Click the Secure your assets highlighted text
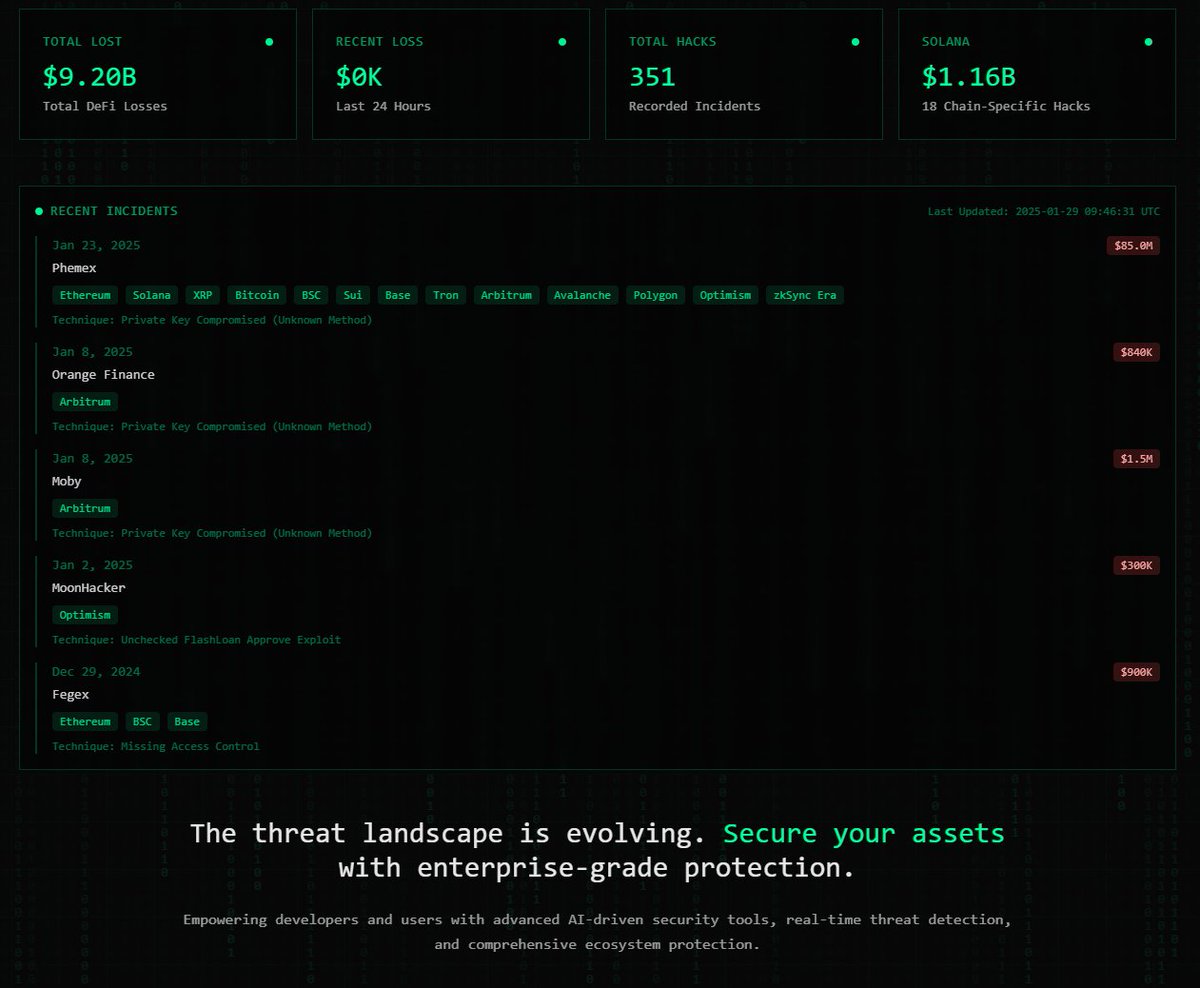 [x=864, y=833]
